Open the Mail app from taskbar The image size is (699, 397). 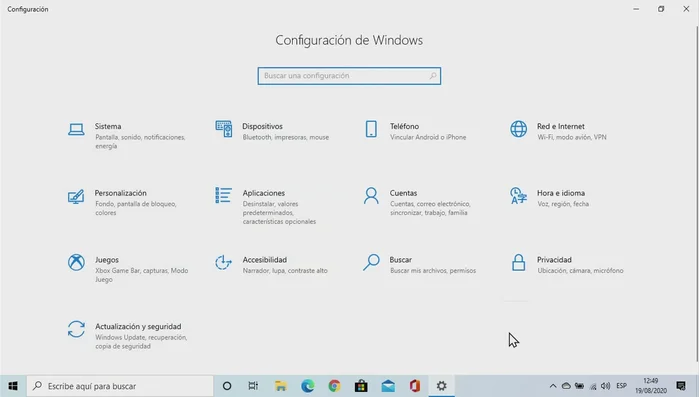point(388,386)
